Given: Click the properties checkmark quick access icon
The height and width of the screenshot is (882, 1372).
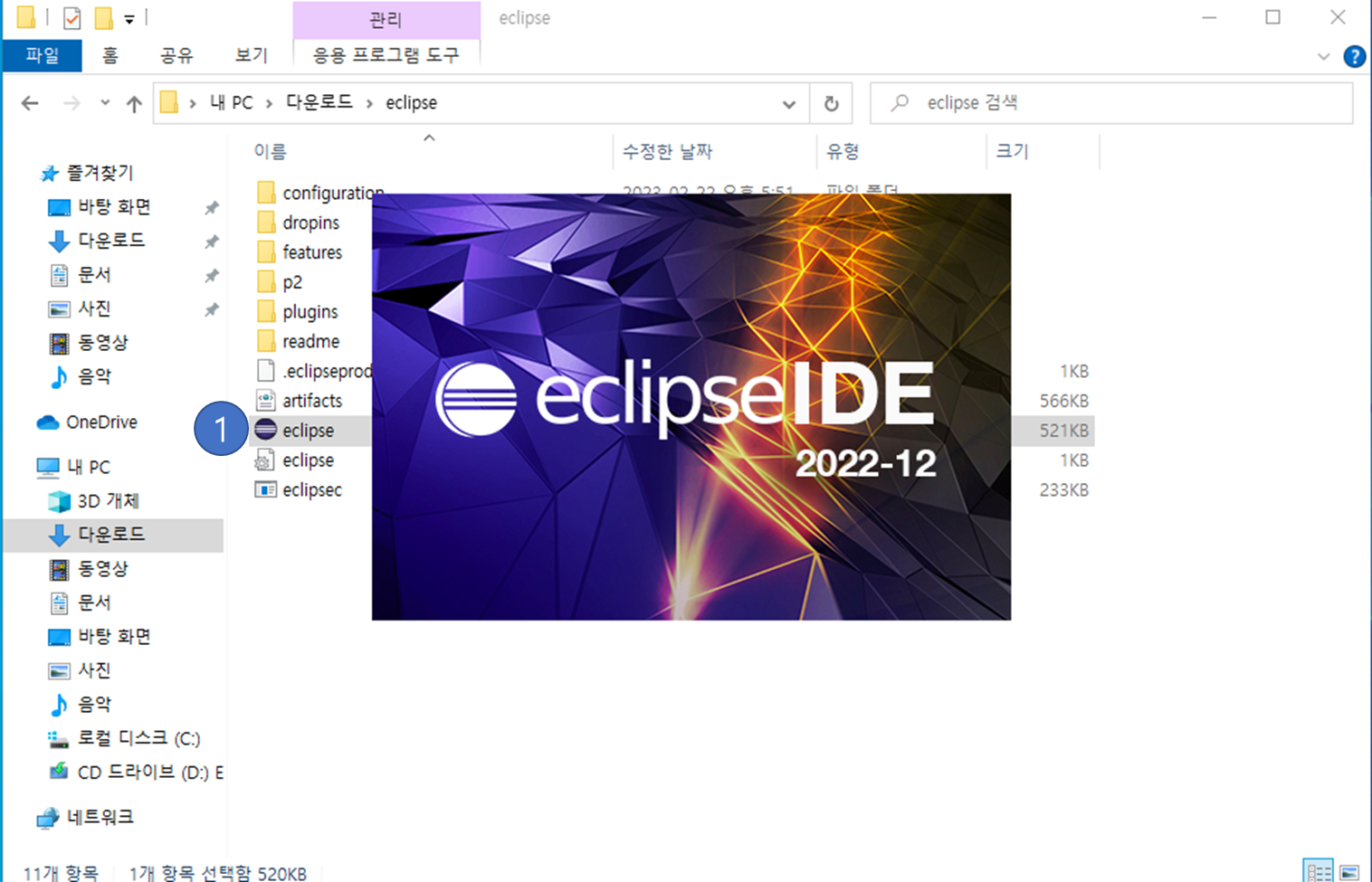Looking at the screenshot, I should coord(71,17).
